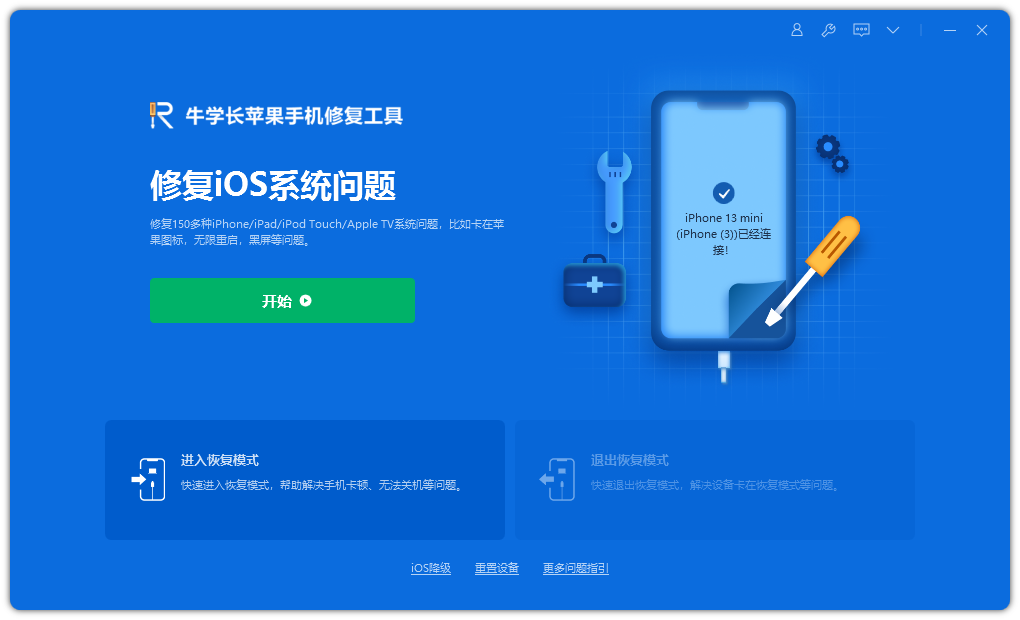Open the iOS降级 link

tap(431, 568)
